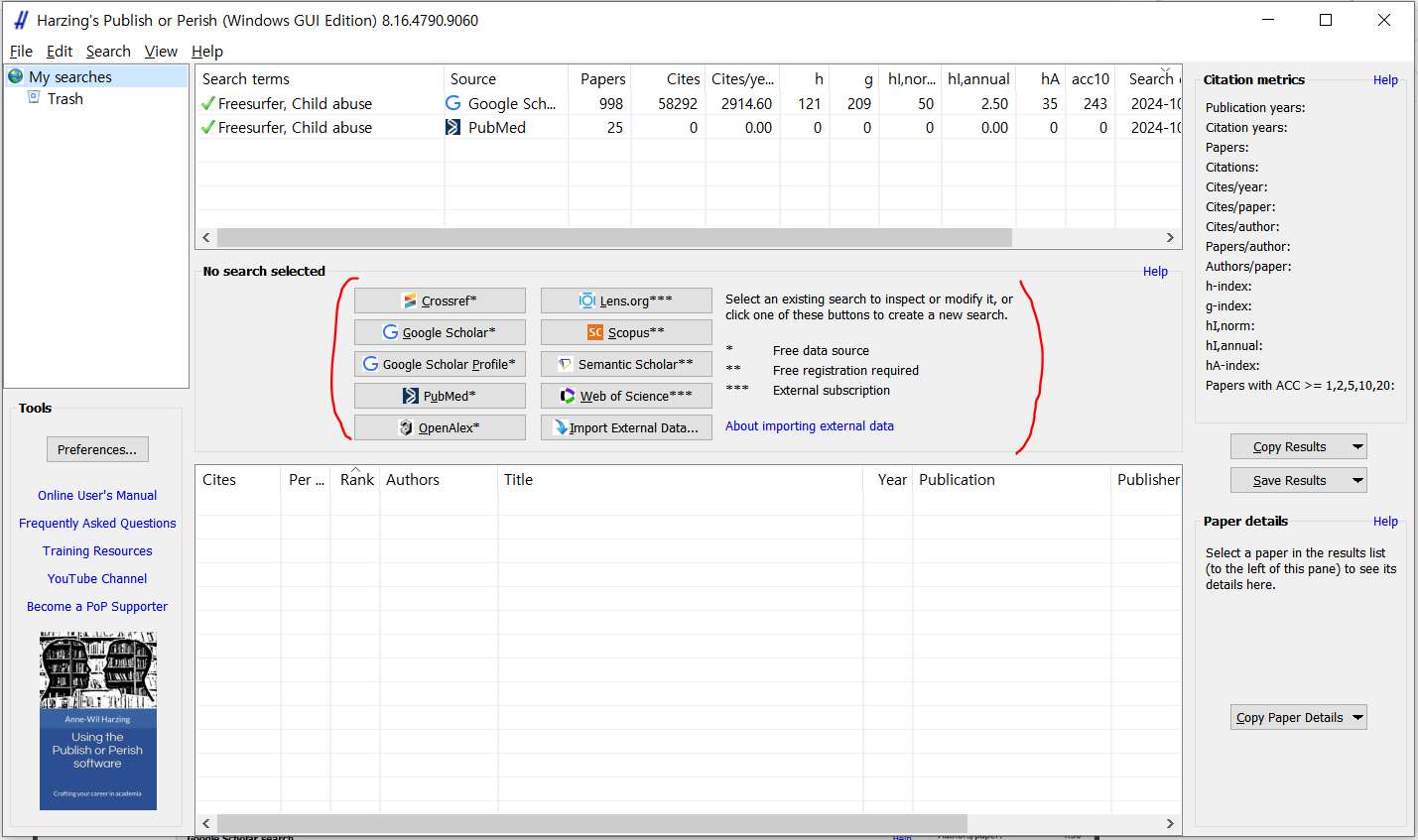Click green checkmark of PubMed row
1418x840 pixels.
(x=208, y=127)
